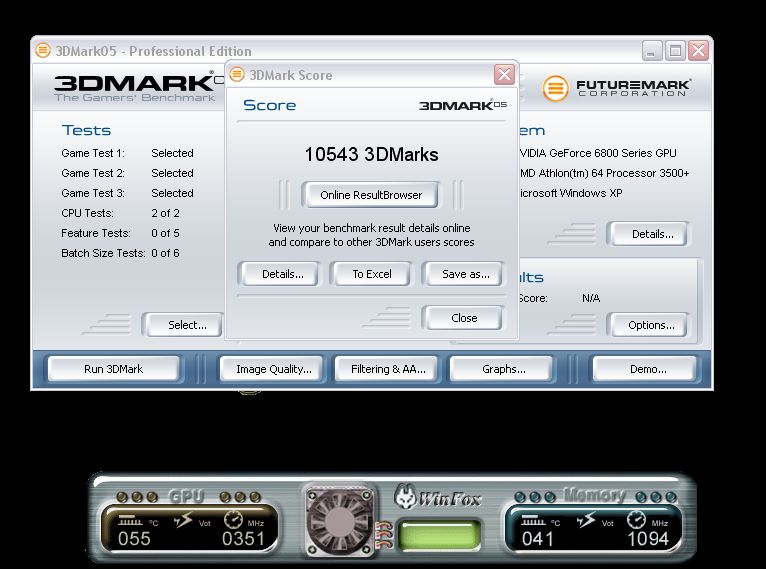The image size is (766, 569).
Task: Maximize the 3DMark05 main window
Action: click(675, 50)
